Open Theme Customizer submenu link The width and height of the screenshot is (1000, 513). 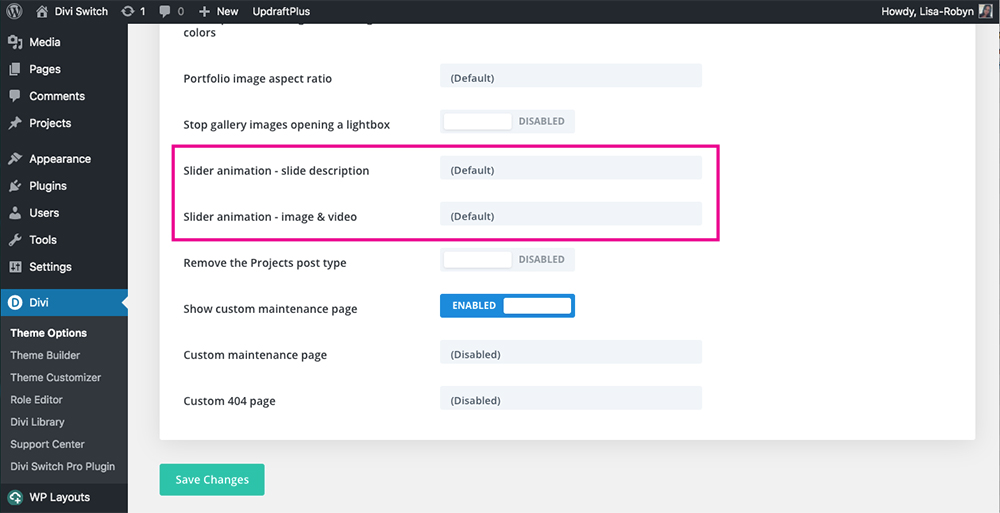coord(55,378)
